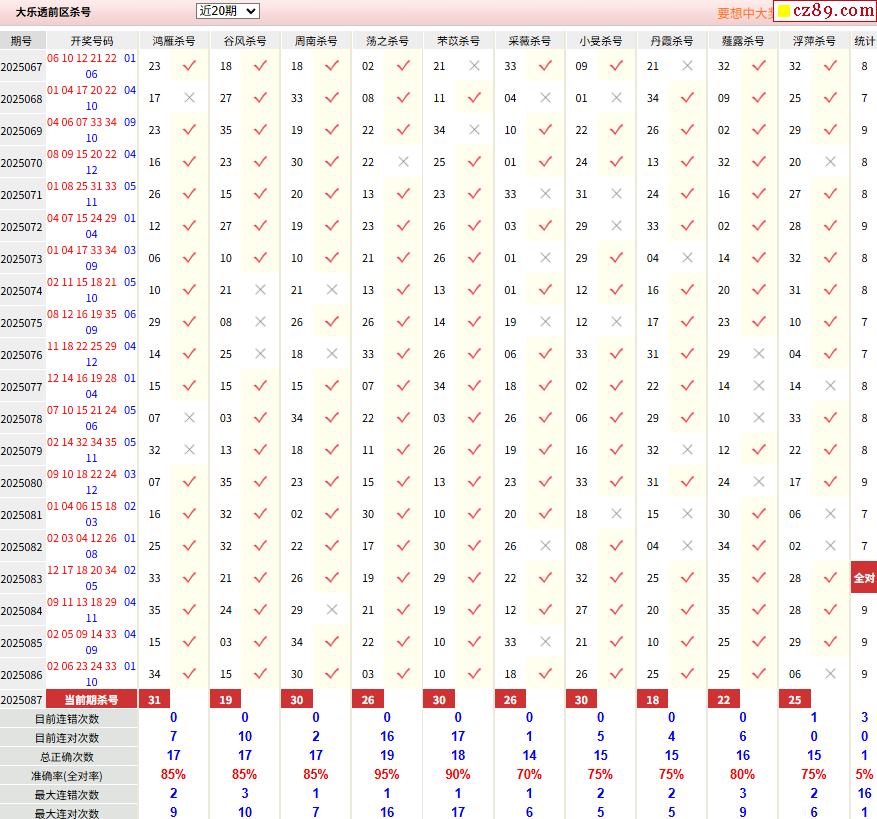Click current kill number 22 under 薤露杀号
The height and width of the screenshot is (819, 877).
(x=724, y=700)
